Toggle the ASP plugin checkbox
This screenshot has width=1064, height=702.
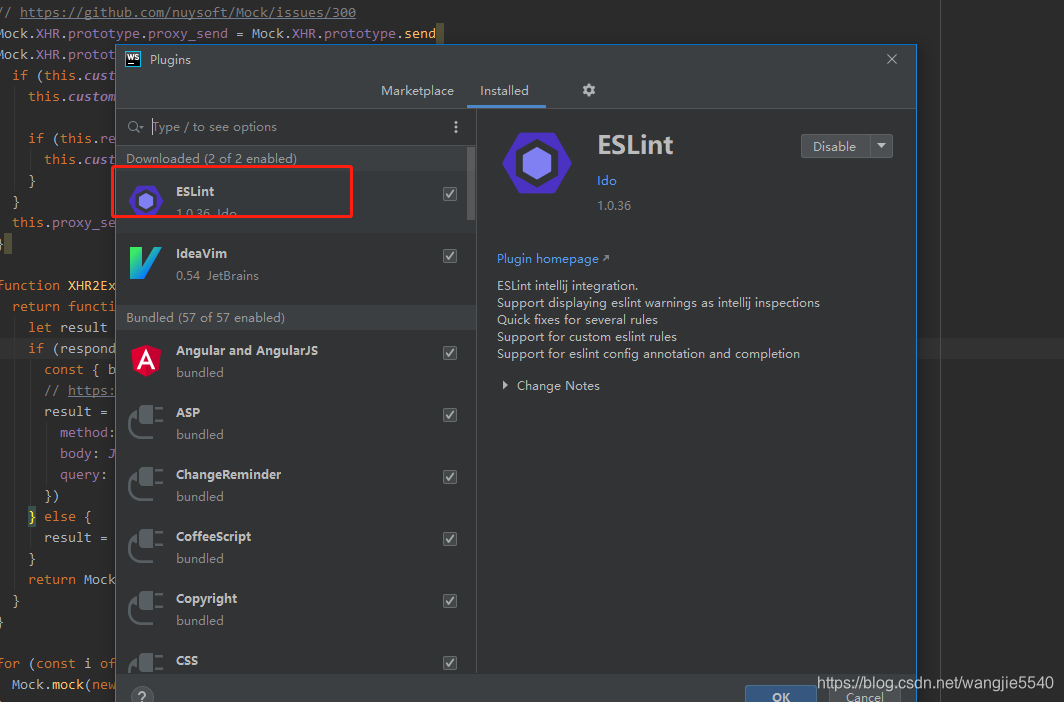(x=450, y=415)
